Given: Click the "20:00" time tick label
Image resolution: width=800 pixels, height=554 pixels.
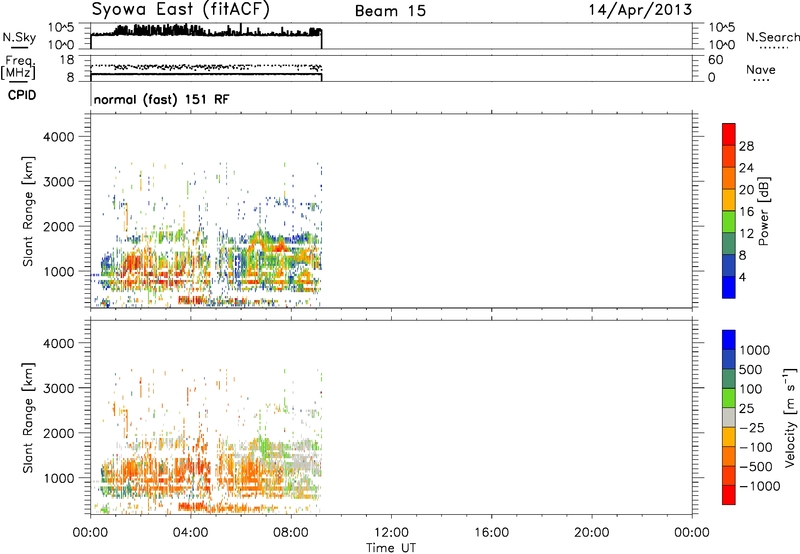Looking at the screenshot, I should coord(592,533).
